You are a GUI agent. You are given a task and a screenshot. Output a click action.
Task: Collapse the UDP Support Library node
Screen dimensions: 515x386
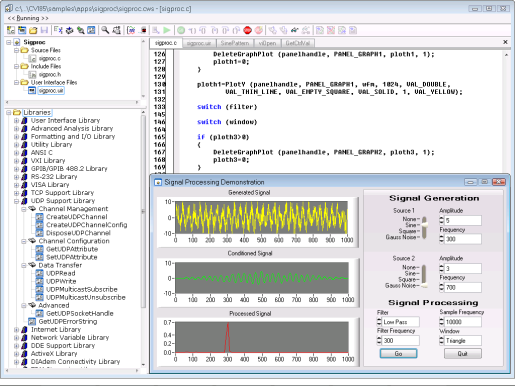16,201
